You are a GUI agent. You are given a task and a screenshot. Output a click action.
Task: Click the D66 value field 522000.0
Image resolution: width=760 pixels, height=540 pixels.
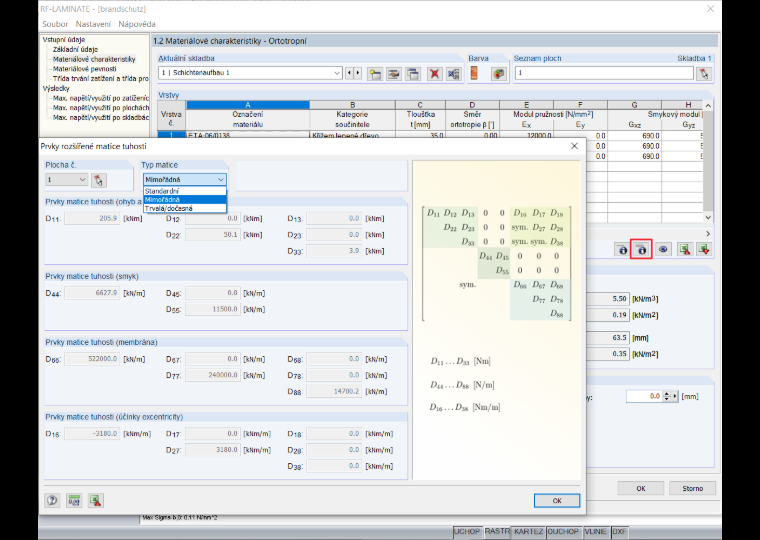92,359
